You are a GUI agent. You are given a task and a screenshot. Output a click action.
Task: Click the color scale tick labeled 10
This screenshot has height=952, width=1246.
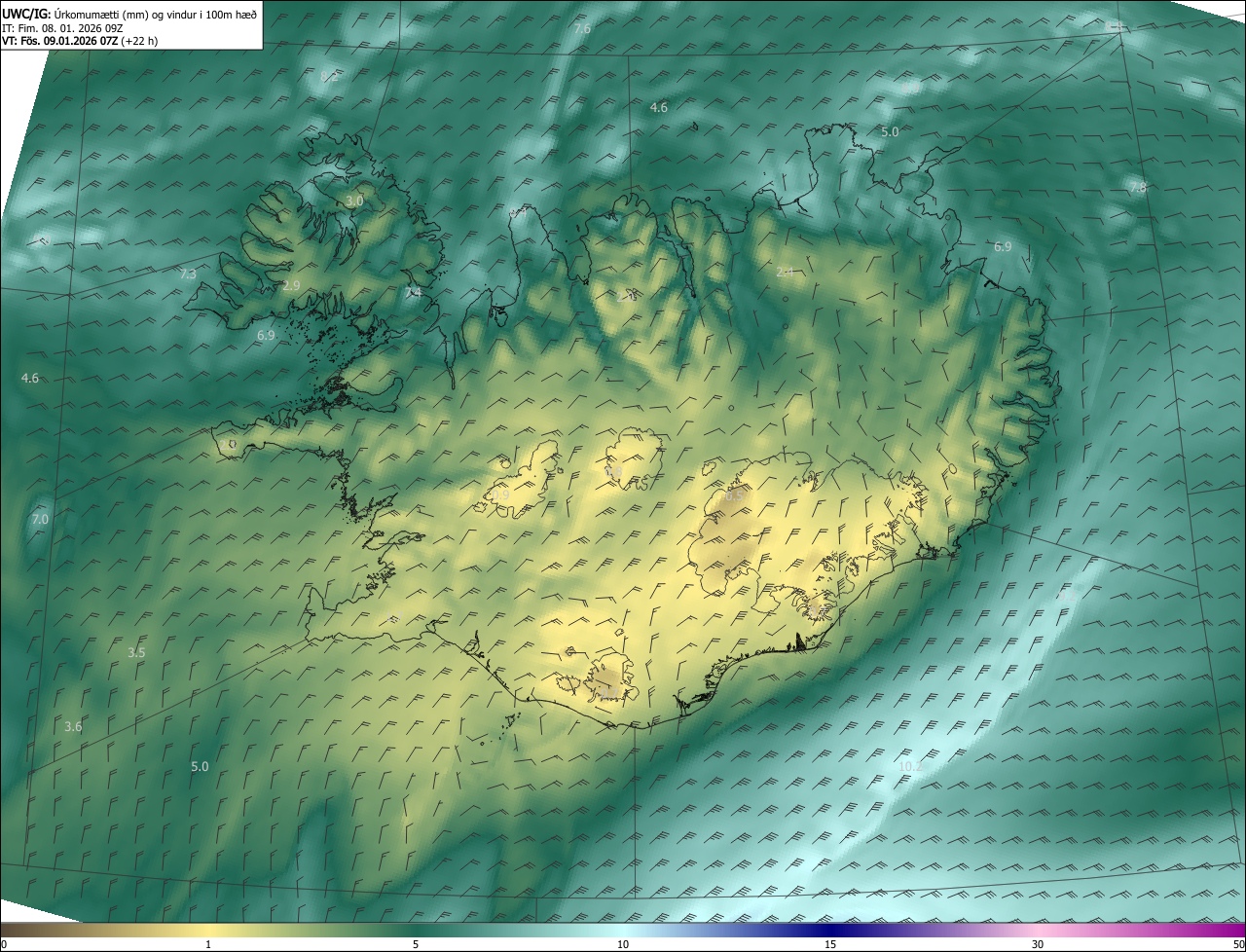click(x=623, y=944)
